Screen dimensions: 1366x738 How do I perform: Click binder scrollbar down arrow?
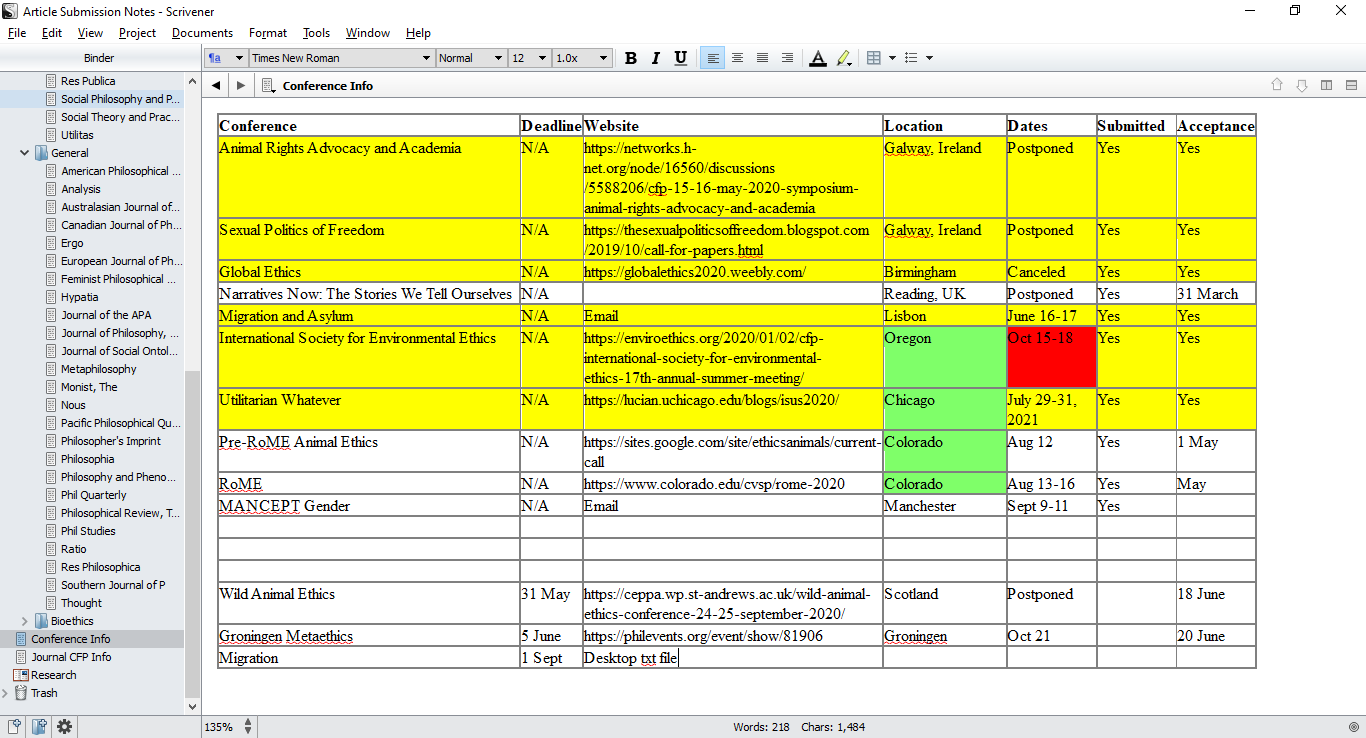click(x=192, y=706)
